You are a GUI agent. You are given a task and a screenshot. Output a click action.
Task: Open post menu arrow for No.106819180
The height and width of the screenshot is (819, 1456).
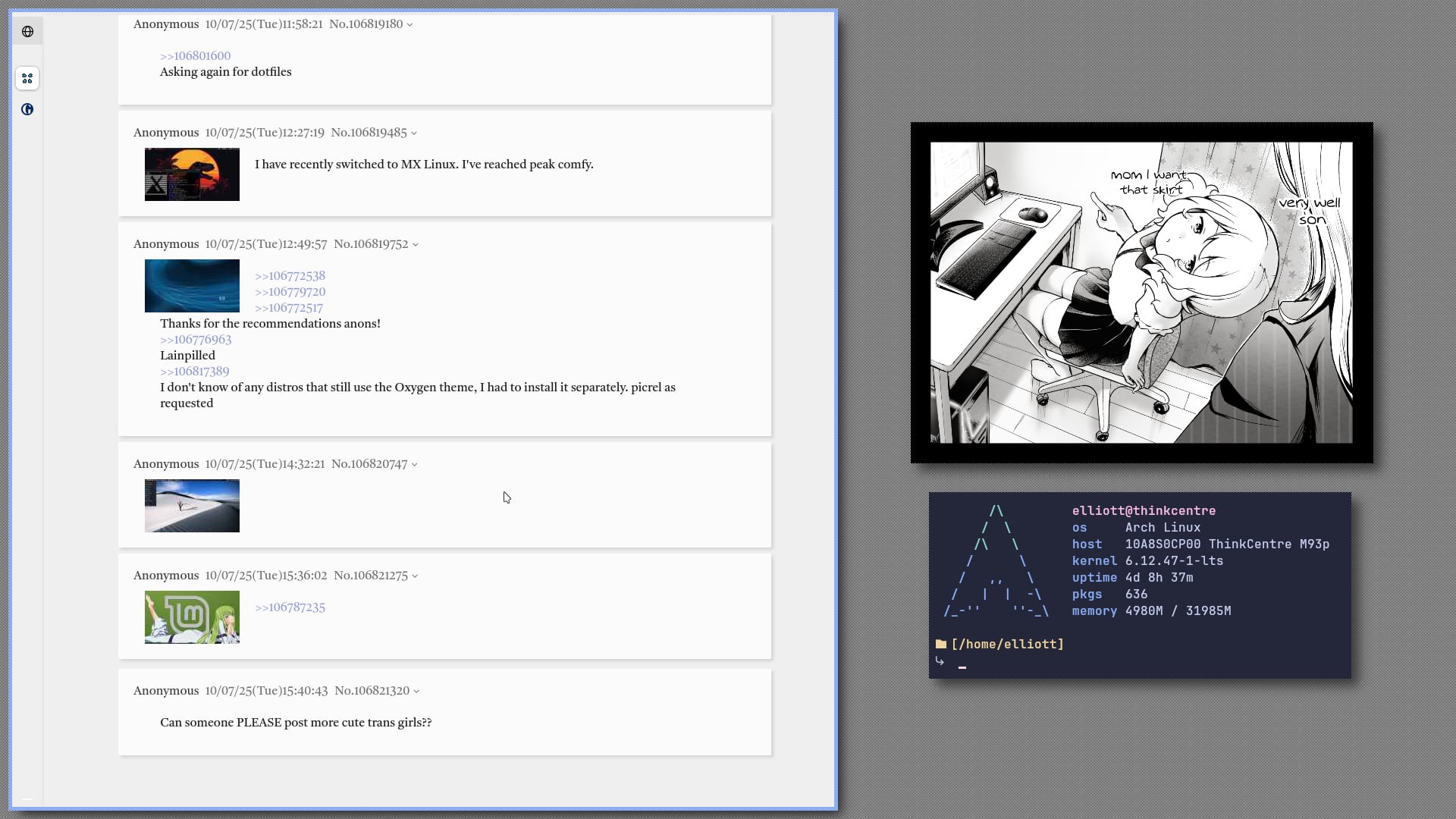click(410, 25)
